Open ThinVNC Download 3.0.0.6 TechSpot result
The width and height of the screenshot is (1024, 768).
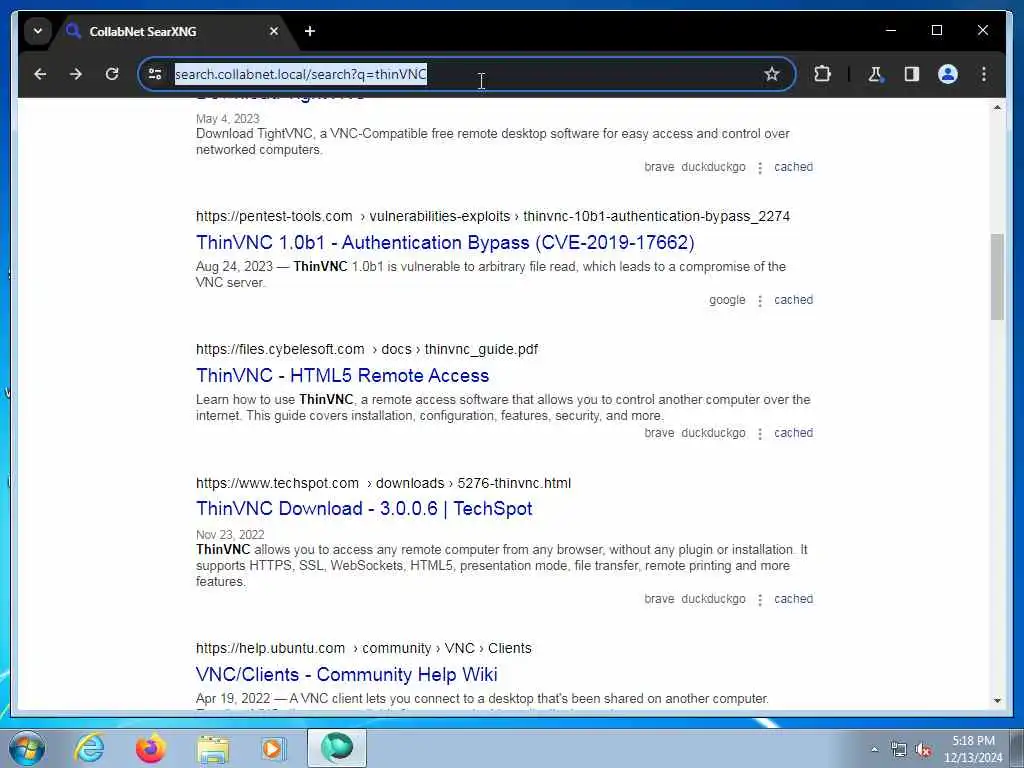[364, 508]
